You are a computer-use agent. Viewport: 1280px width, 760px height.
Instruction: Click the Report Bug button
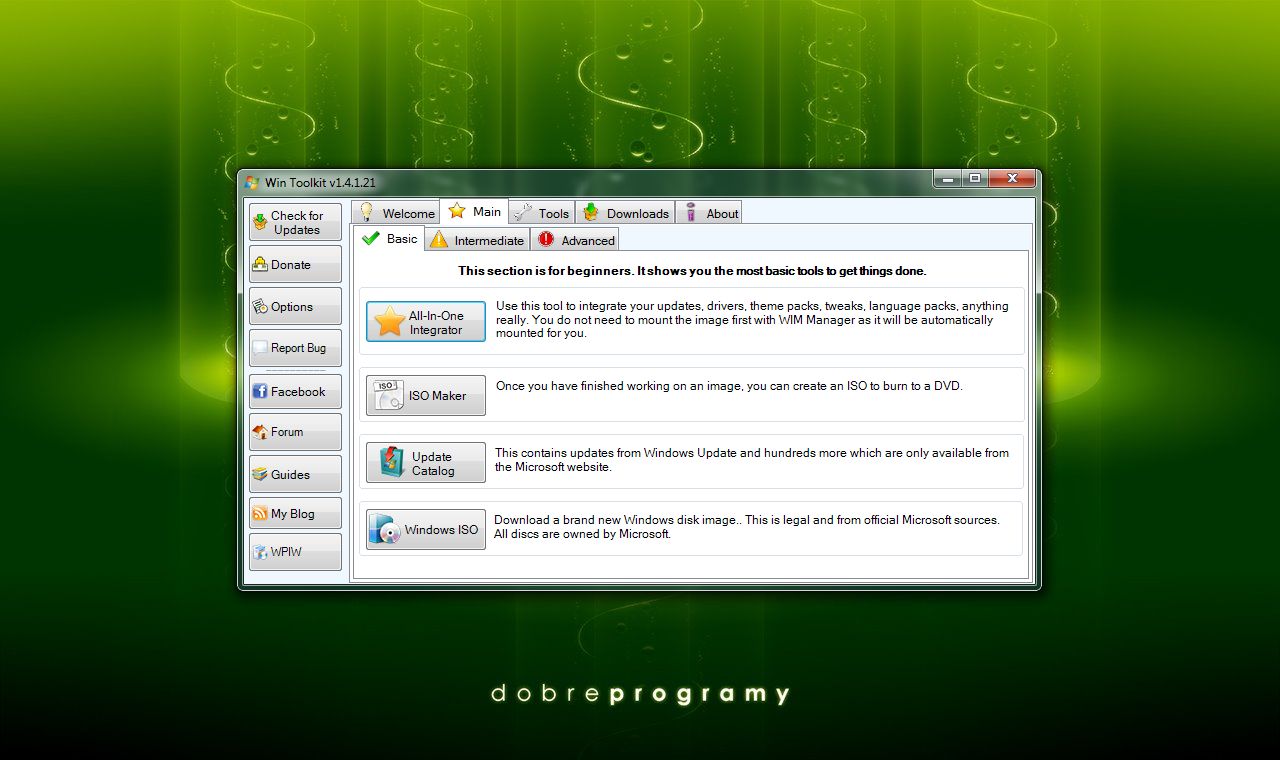295,348
